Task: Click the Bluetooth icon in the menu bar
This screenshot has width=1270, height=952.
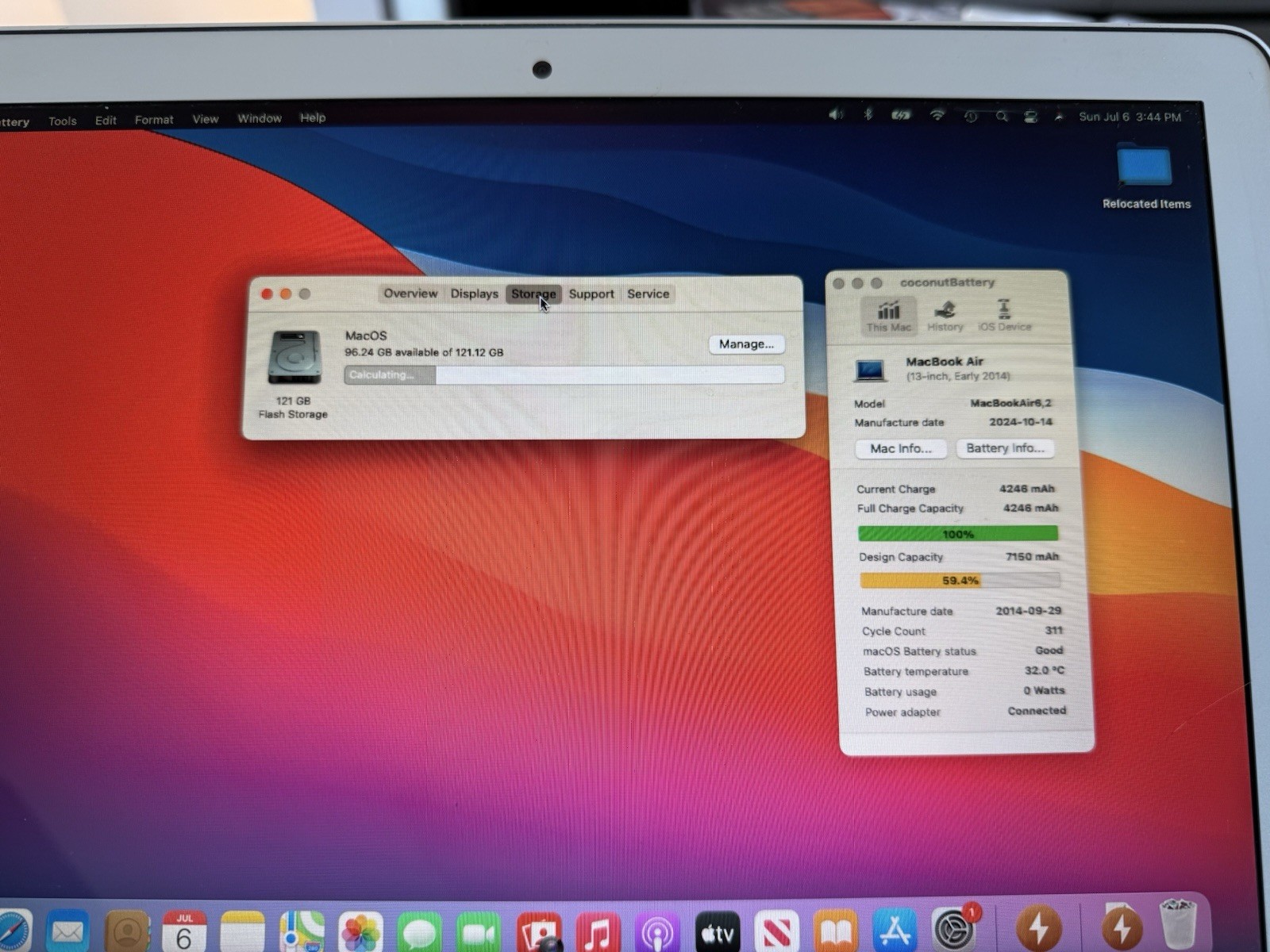Action: (868, 115)
